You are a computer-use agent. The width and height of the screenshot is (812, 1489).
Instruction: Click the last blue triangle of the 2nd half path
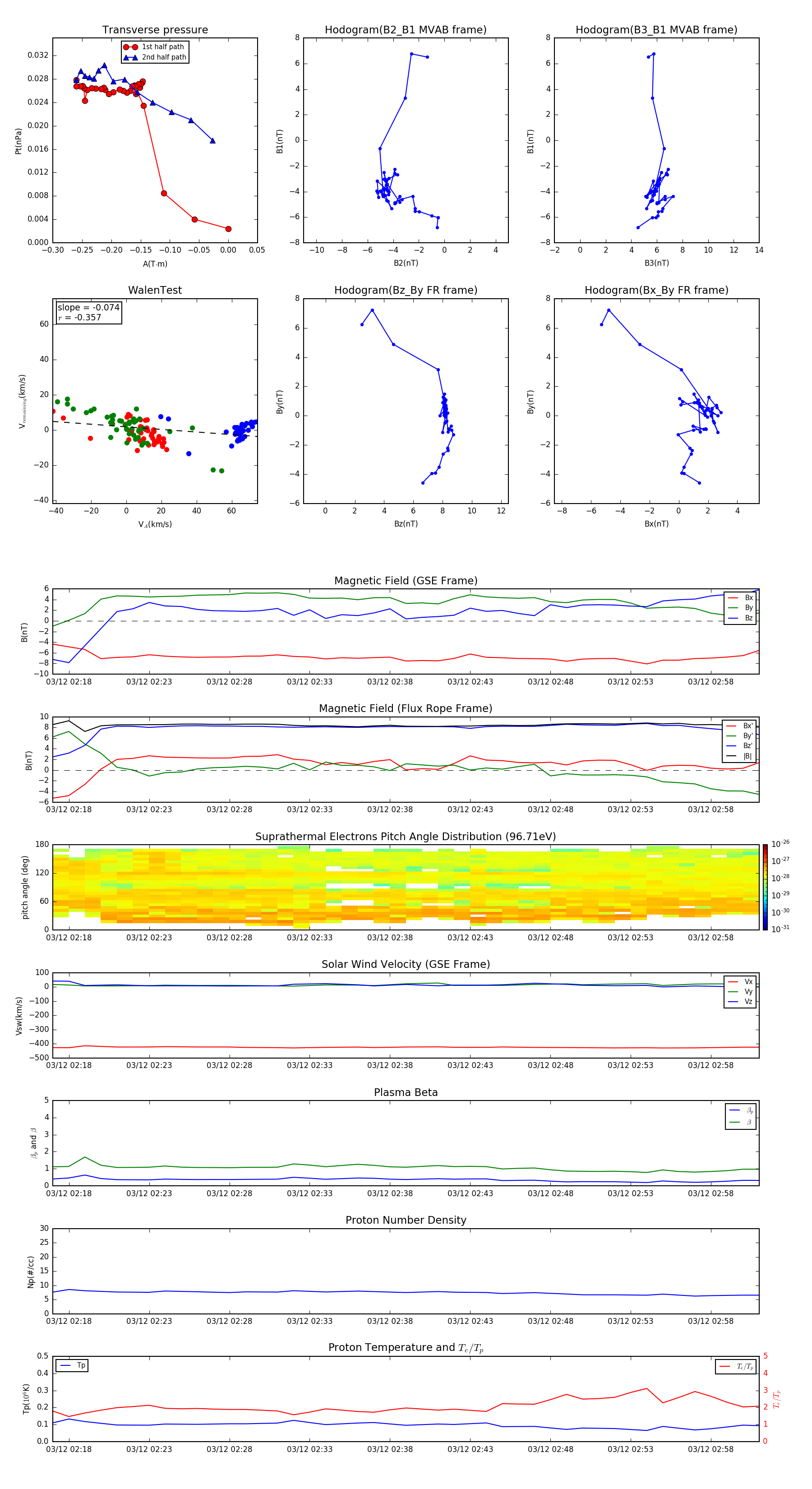212,140
